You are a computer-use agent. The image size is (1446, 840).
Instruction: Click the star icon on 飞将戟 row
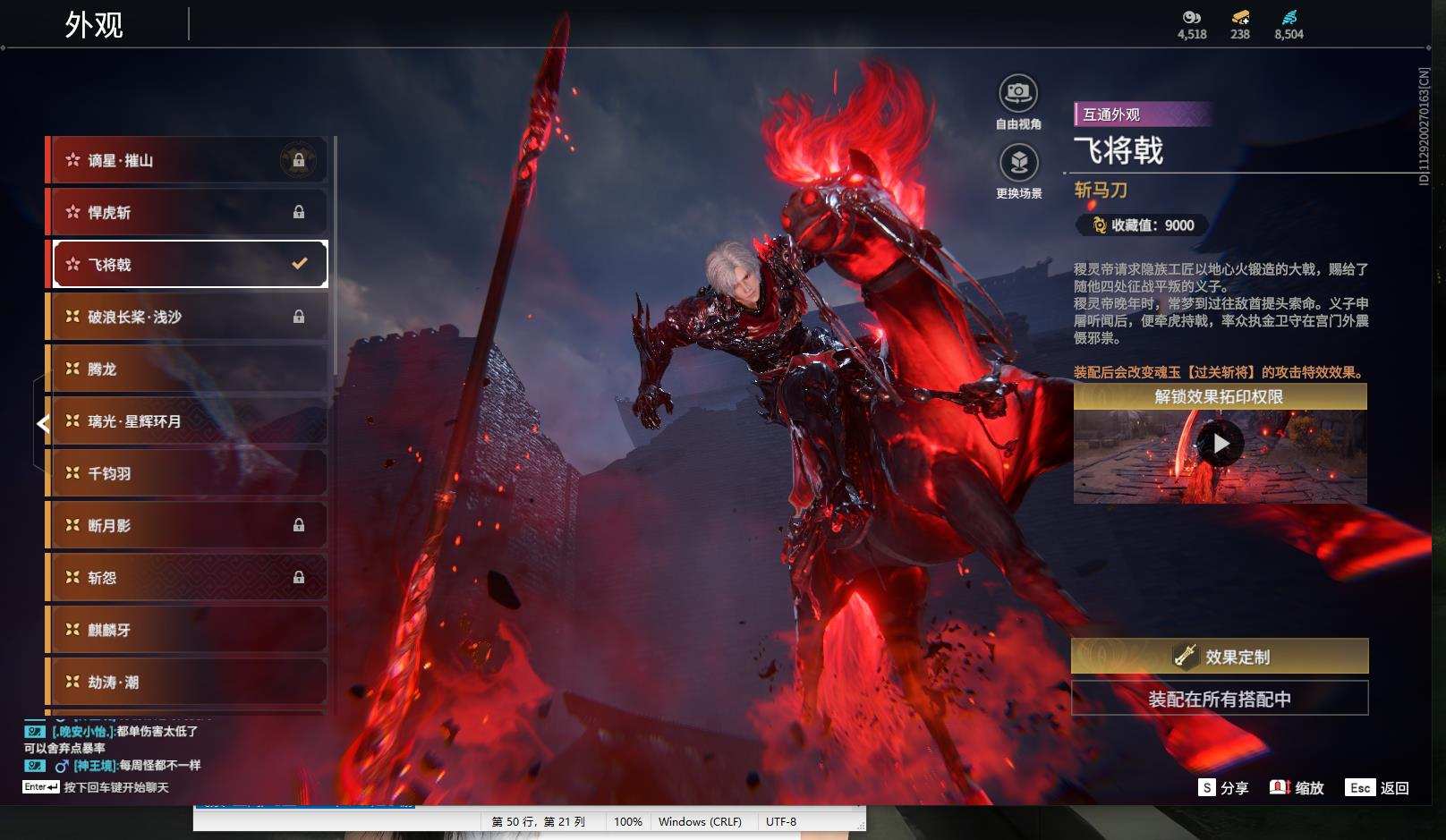pos(72,264)
